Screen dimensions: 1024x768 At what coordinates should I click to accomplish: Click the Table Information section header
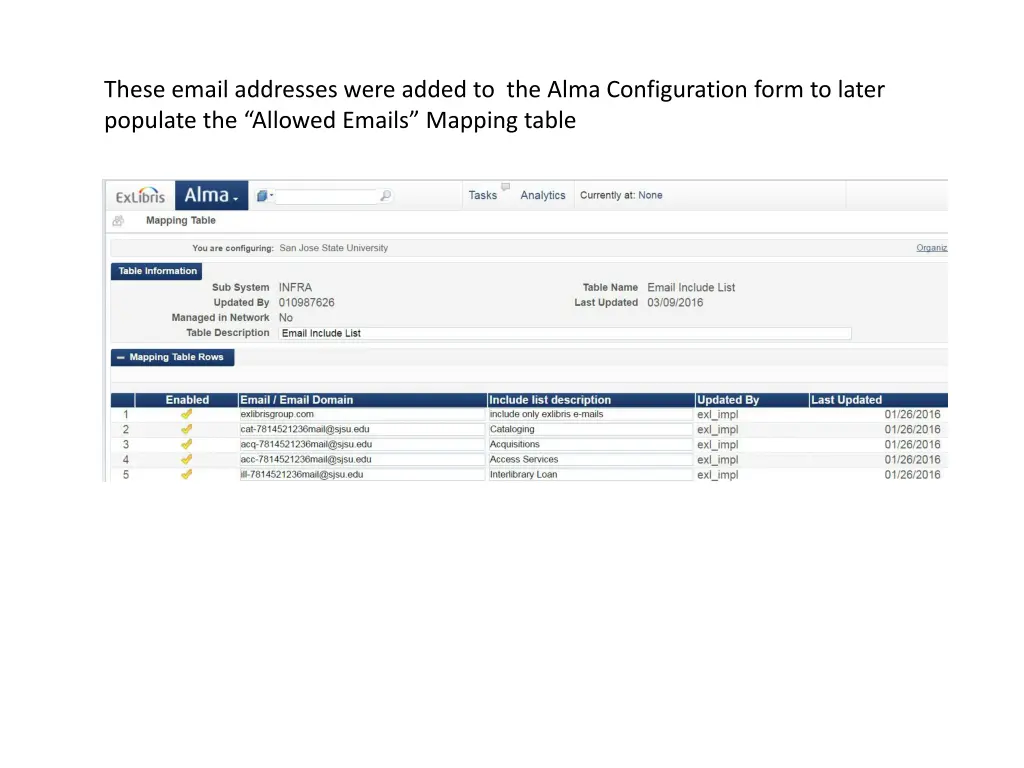pos(157,271)
